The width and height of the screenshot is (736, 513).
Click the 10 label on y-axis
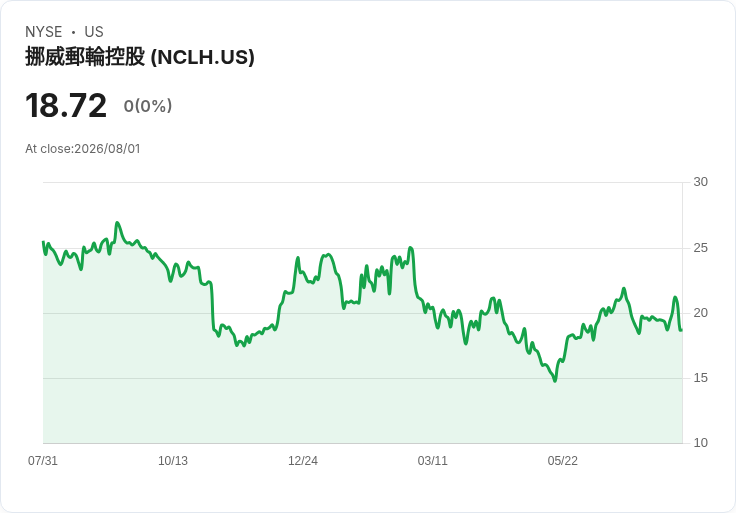point(700,443)
